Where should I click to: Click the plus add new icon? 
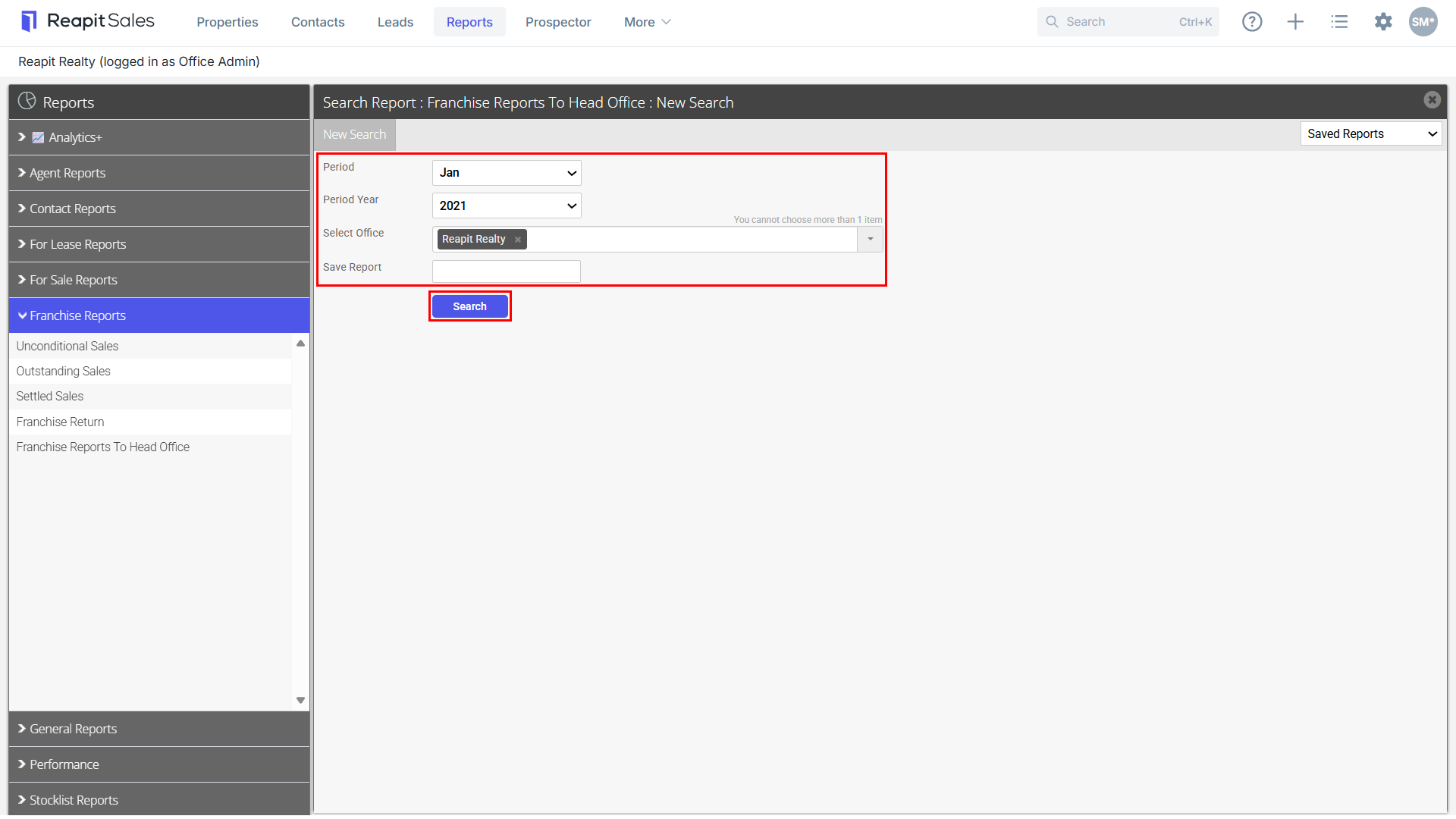point(1295,22)
